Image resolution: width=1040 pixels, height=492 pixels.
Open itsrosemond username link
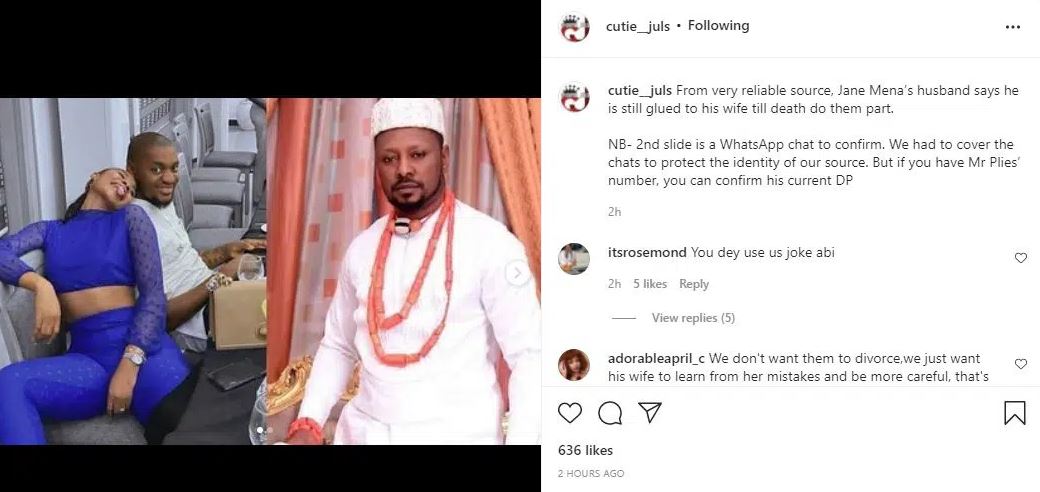click(x=647, y=253)
